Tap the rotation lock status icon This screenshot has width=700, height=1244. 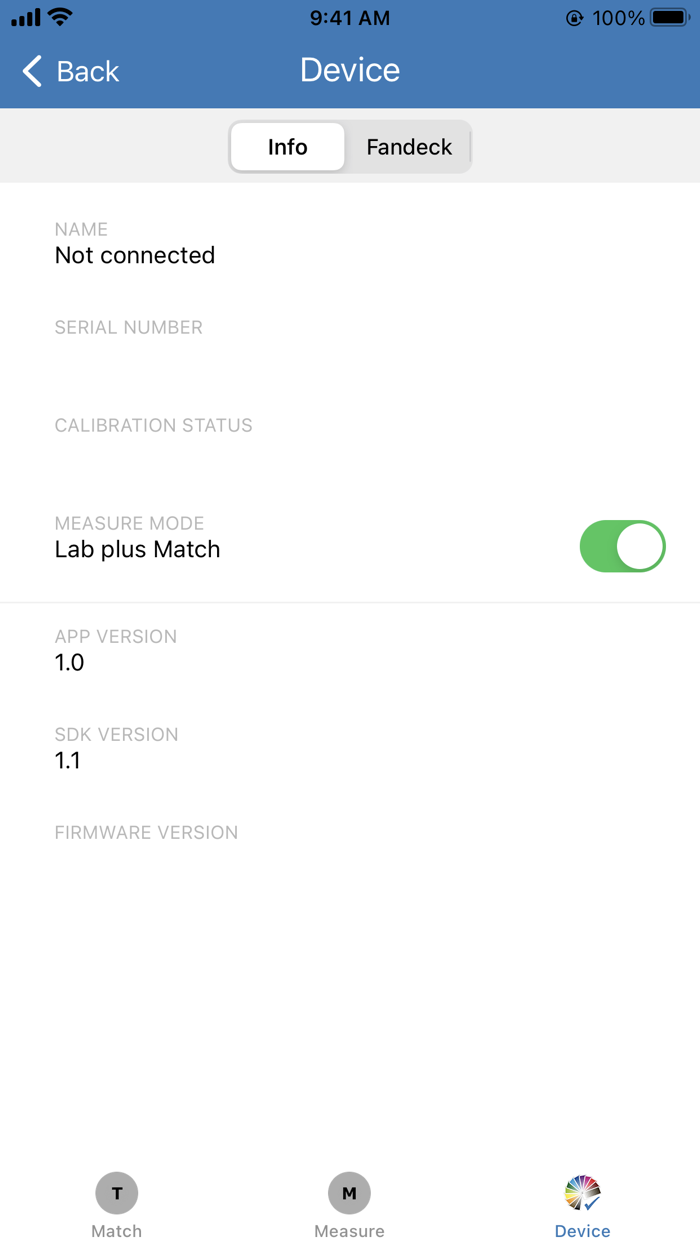point(574,18)
